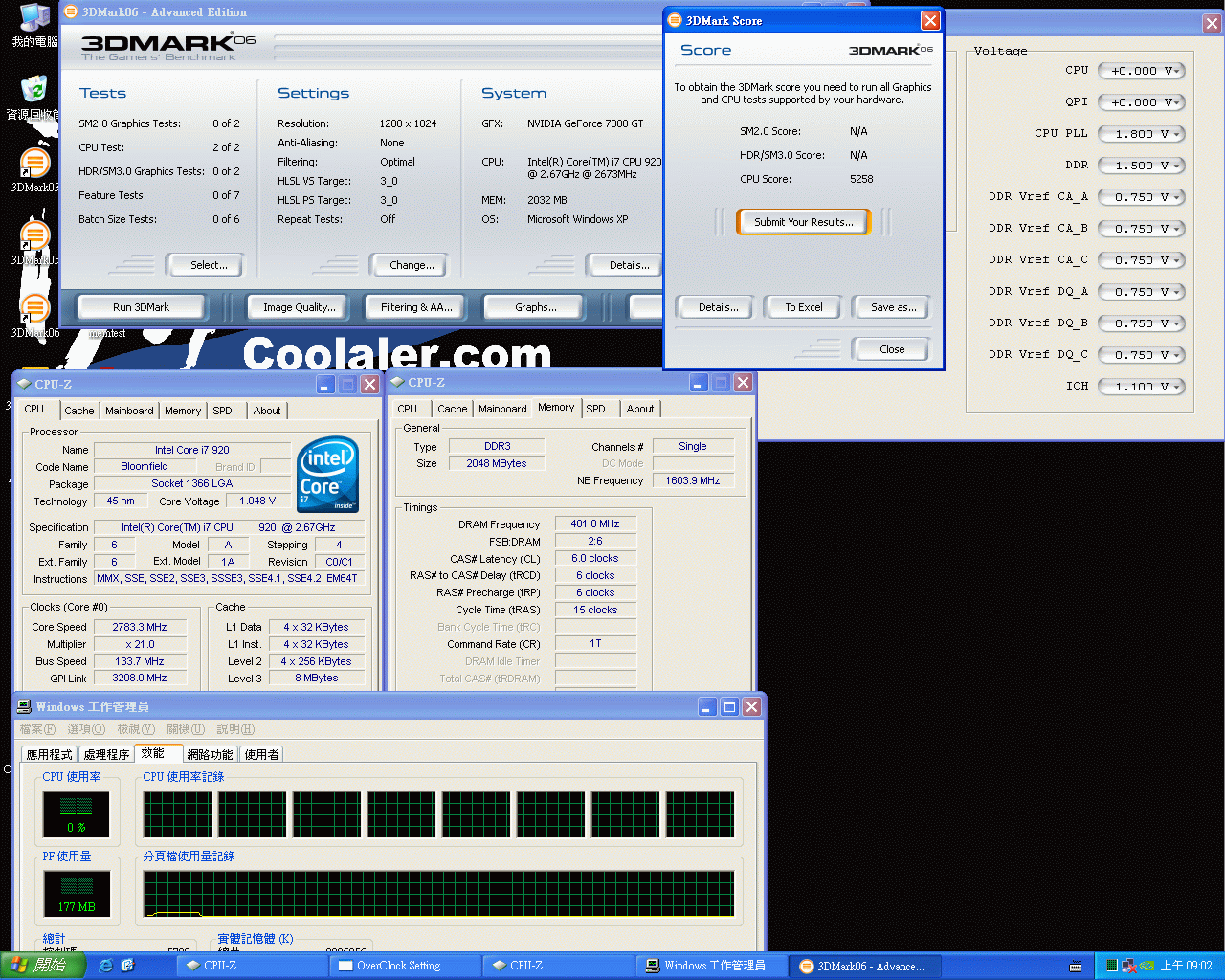Screen dimensions: 1225x980
Task: Click the Intel Core i7 logo in CPU-Z
Action: point(327,474)
